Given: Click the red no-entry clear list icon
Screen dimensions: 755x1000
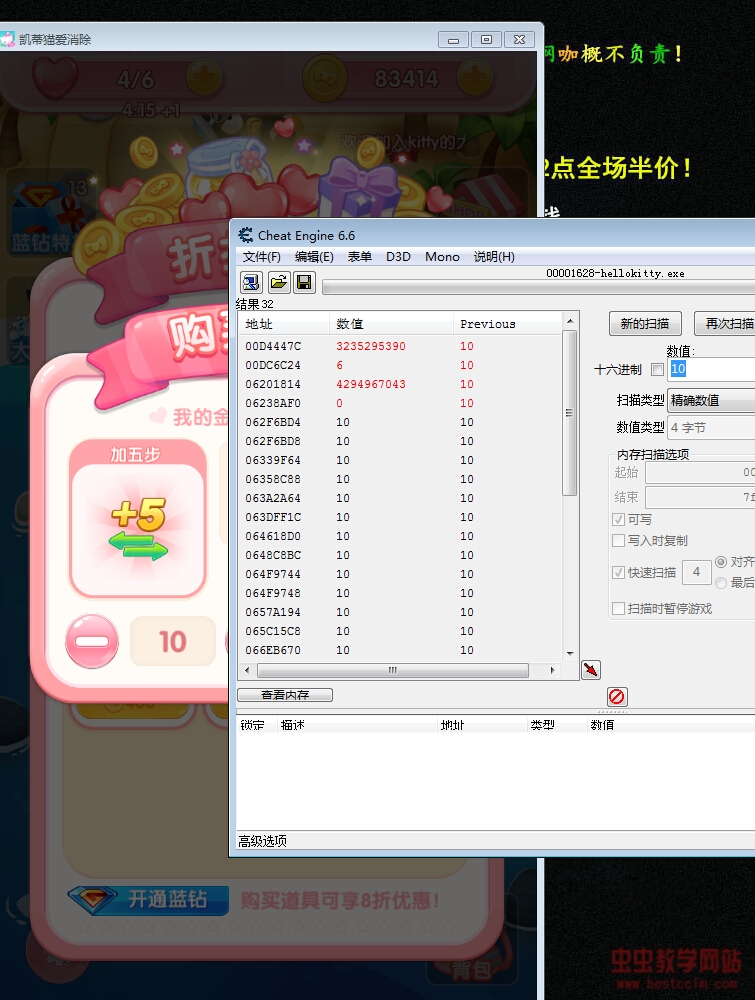Looking at the screenshot, I should [x=617, y=696].
